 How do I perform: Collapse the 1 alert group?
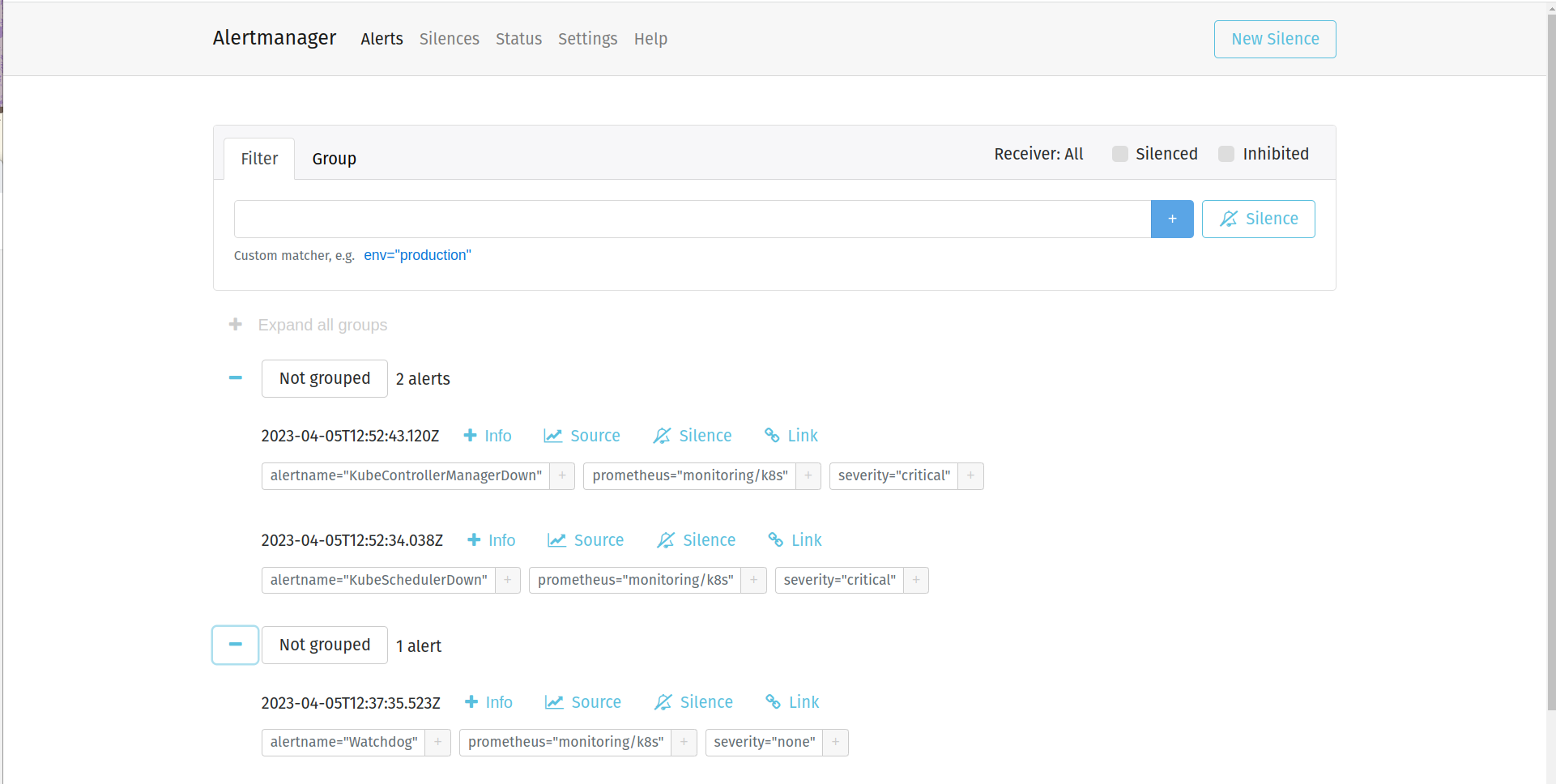pyautogui.click(x=236, y=645)
